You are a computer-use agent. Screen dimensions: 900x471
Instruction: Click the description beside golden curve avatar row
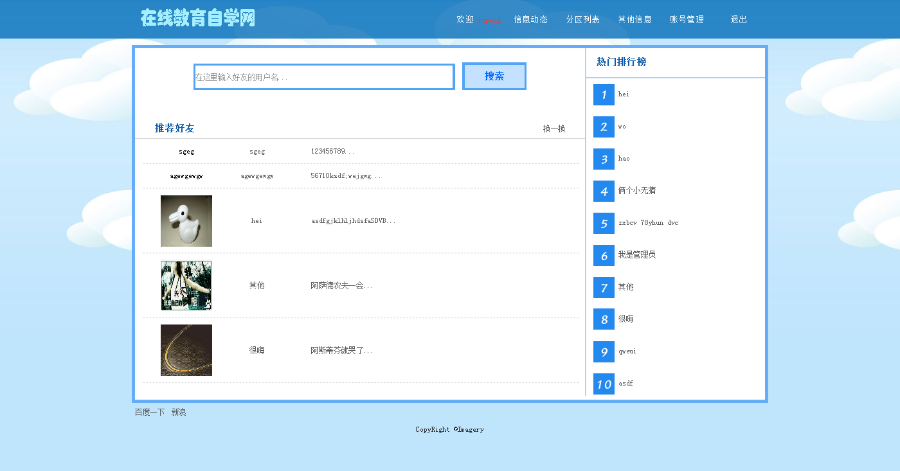(x=342, y=351)
